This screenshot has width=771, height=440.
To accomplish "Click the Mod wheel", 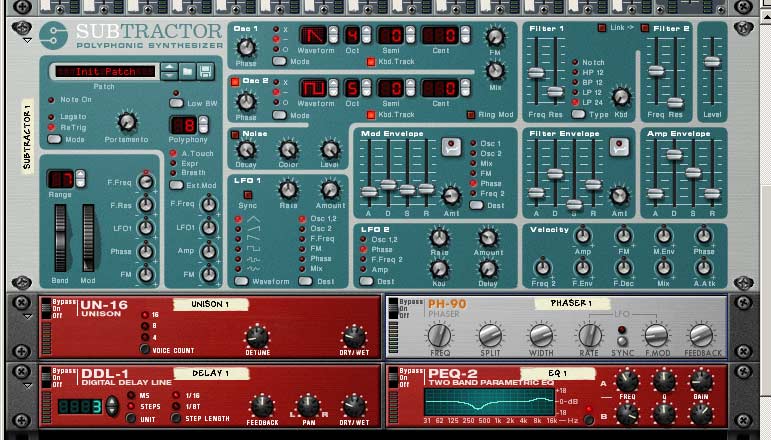I will pyautogui.click(x=88, y=238).
